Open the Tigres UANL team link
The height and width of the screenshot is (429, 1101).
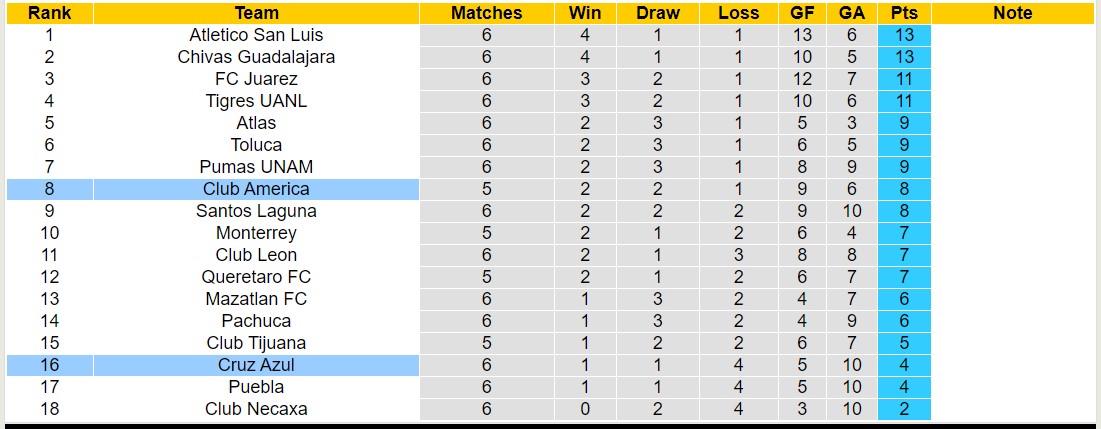256,101
